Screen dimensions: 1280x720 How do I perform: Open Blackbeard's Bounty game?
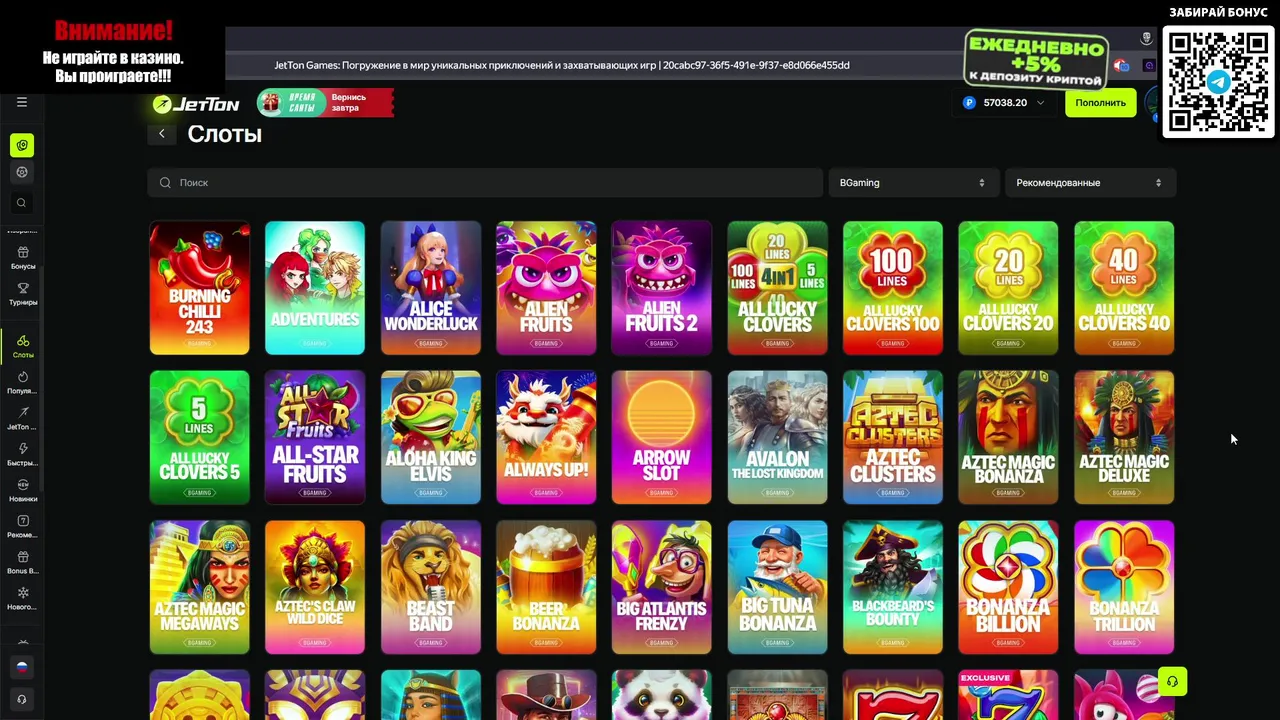pyautogui.click(x=893, y=587)
